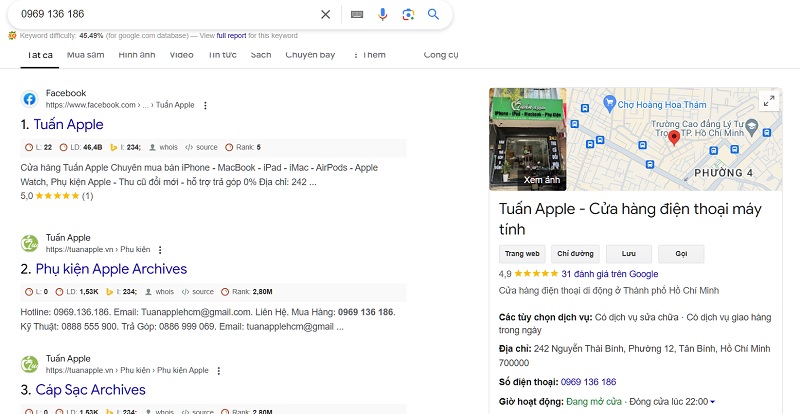Click the Facebook favicon in first result
The height and width of the screenshot is (414, 800).
click(x=30, y=99)
